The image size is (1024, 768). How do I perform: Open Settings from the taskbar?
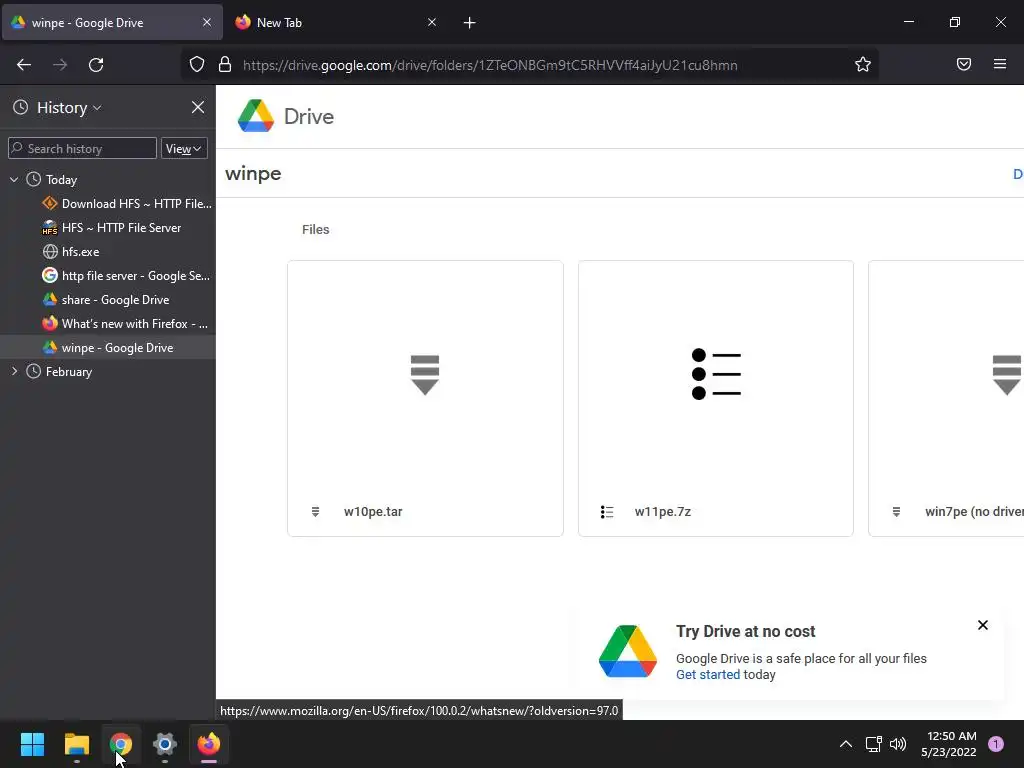point(165,744)
